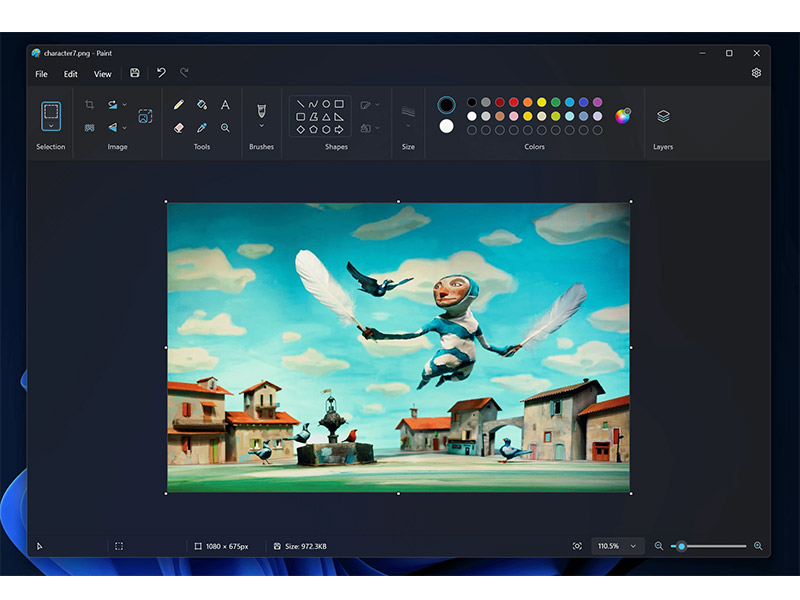
Task: Click the bottom-right canvas resize handle
Action: pyautogui.click(x=631, y=493)
